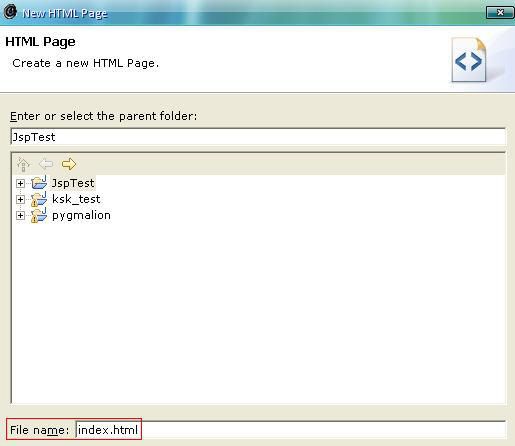This screenshot has width=515, height=446.
Task: Expand the ksk_test tree node
Action: tap(20, 199)
